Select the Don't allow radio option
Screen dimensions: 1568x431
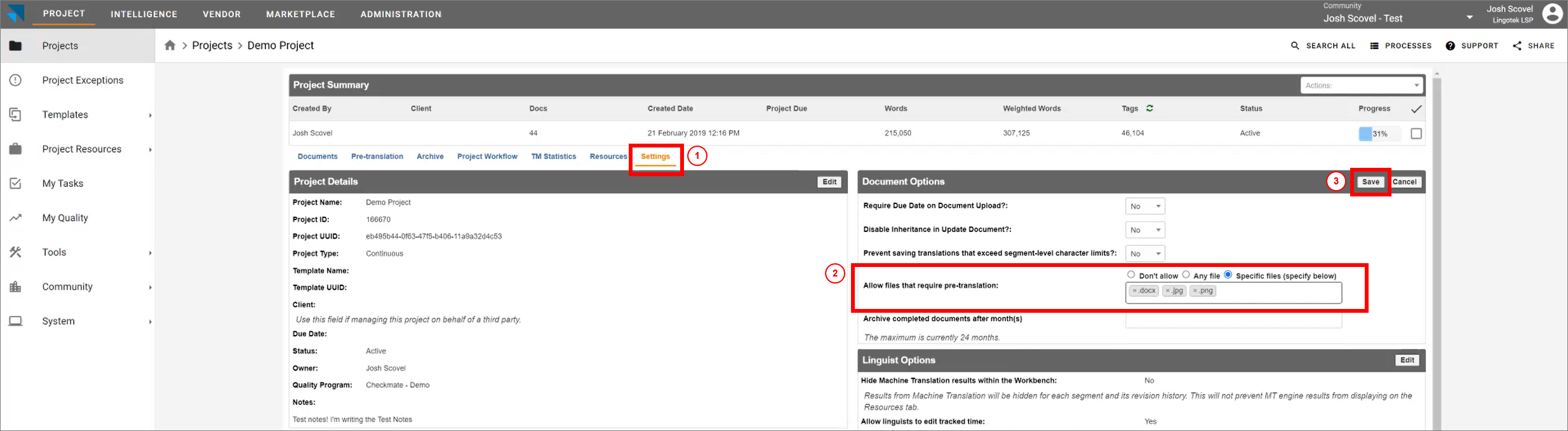1131,275
